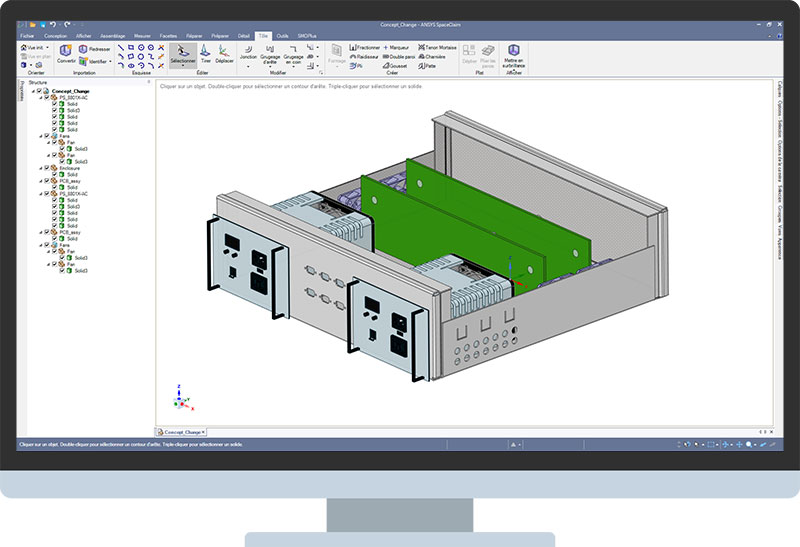Click Mettre en surbrillance icon
This screenshot has height=547, width=800.
pyautogui.click(x=513, y=52)
